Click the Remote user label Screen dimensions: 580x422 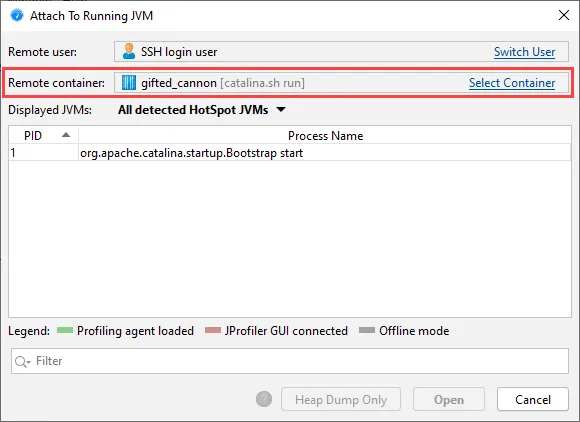click(x=43, y=52)
